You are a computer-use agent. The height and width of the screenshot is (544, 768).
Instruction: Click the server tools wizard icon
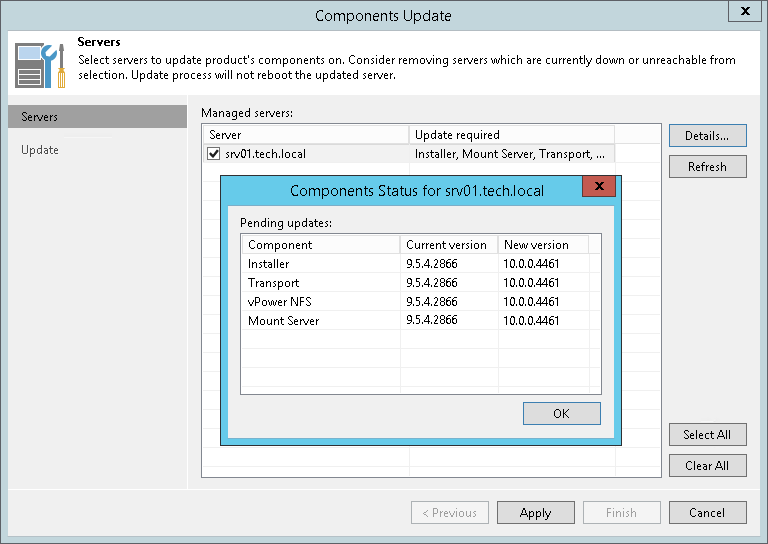point(41,63)
